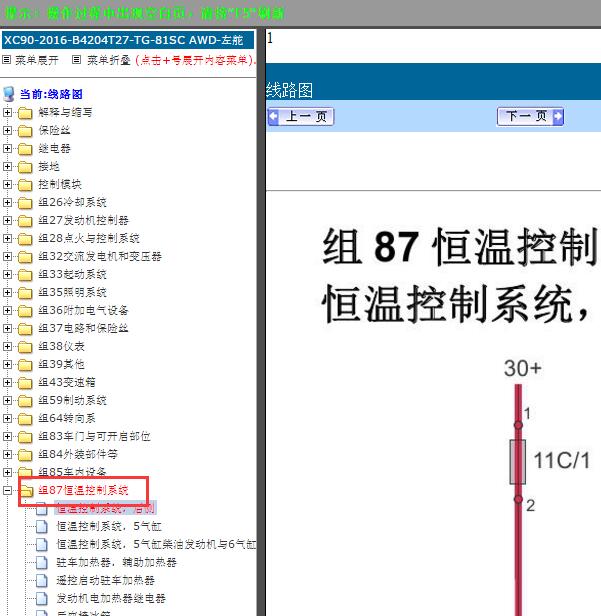Click the 组64转向系 folder icon
The height and width of the screenshot is (616, 601).
pyautogui.click(x=25, y=419)
